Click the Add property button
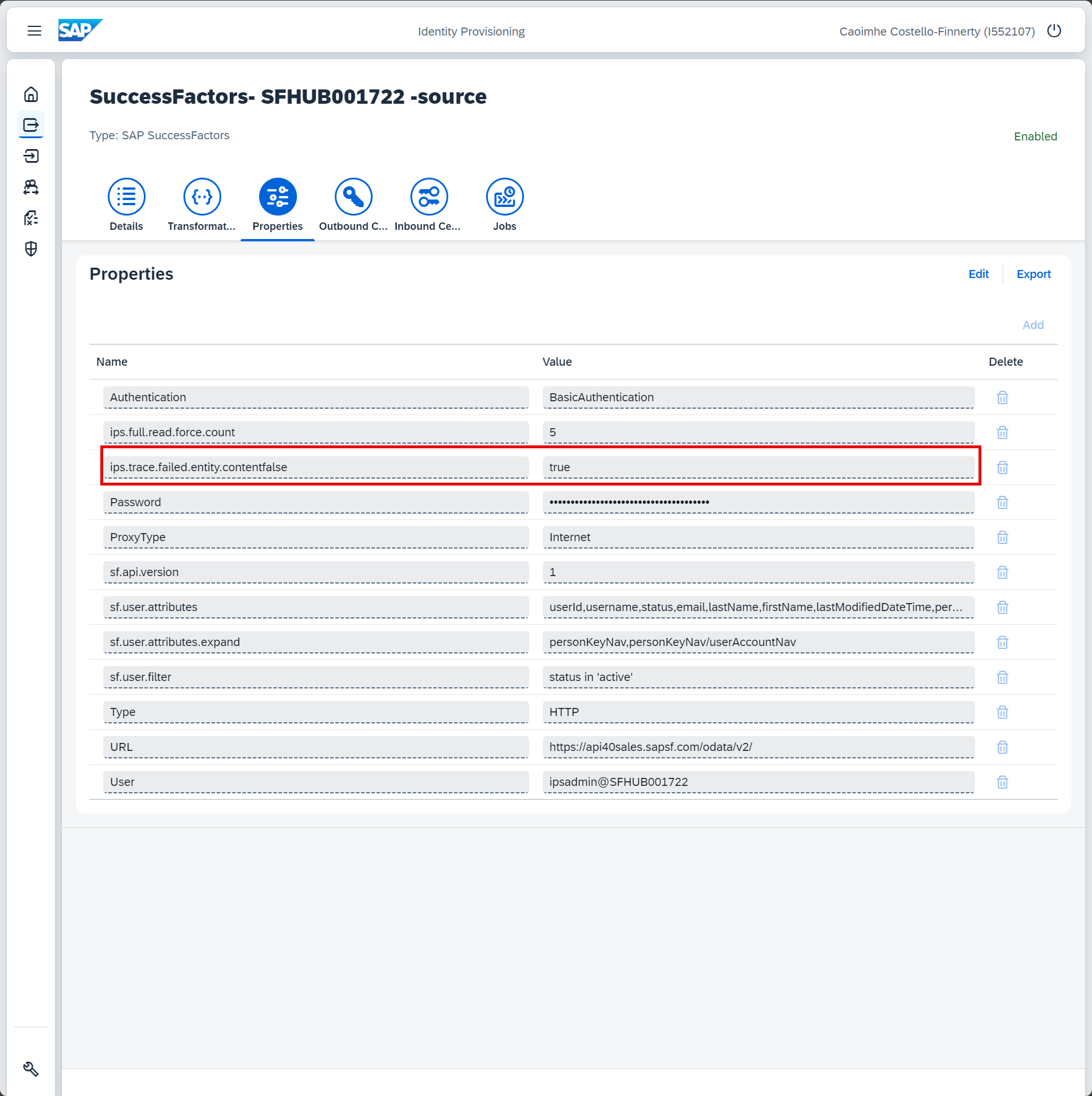Viewport: 1092px width, 1096px height. [x=1033, y=325]
